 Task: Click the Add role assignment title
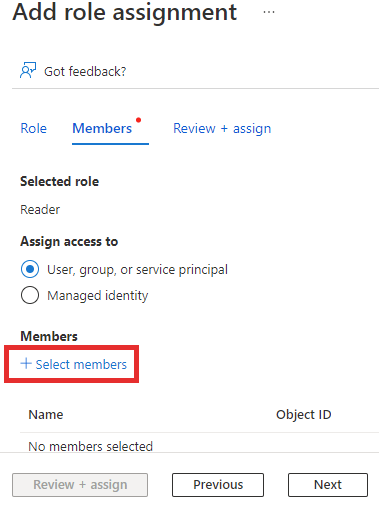(125, 12)
